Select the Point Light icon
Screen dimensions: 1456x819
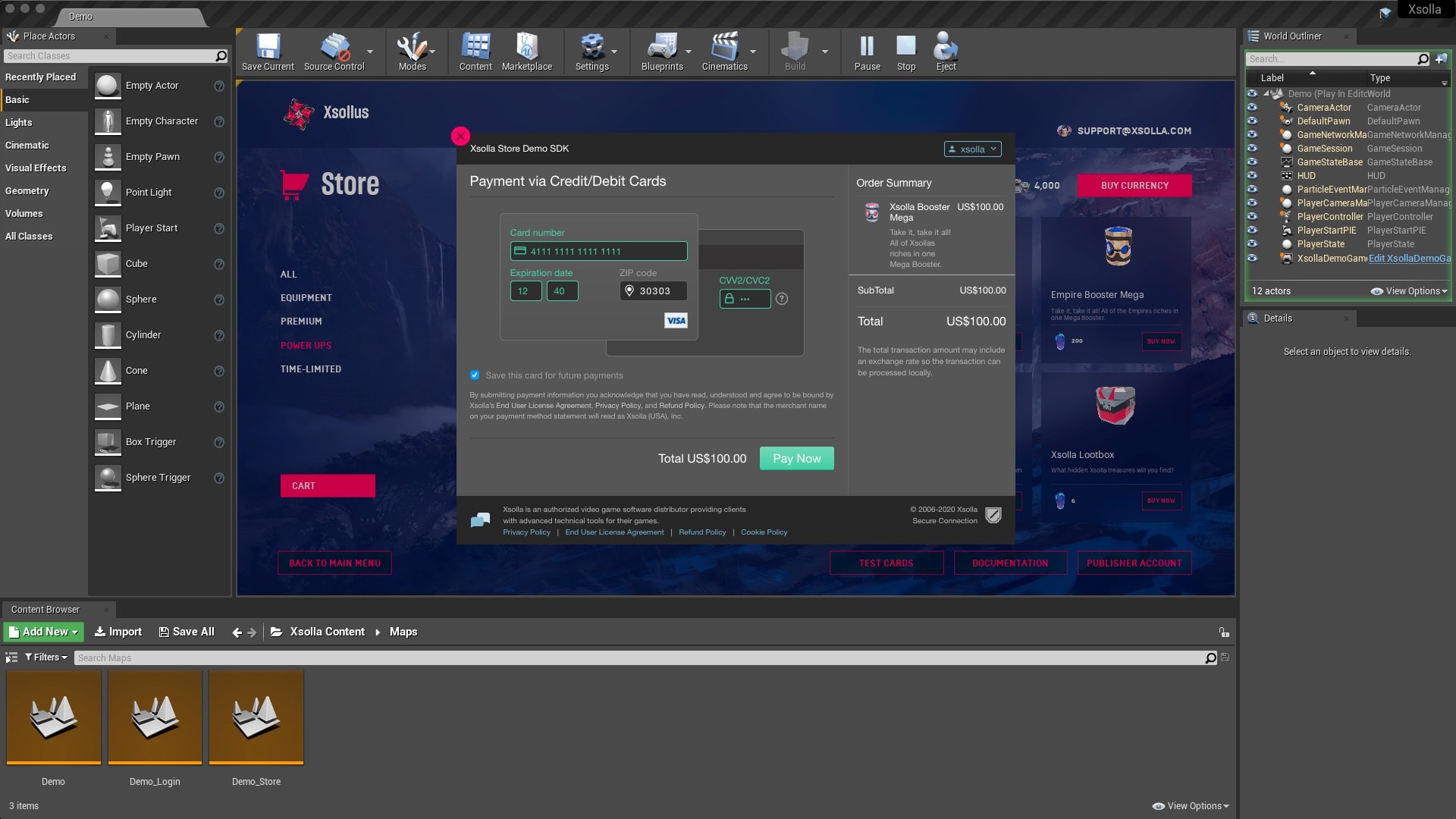[x=108, y=193]
